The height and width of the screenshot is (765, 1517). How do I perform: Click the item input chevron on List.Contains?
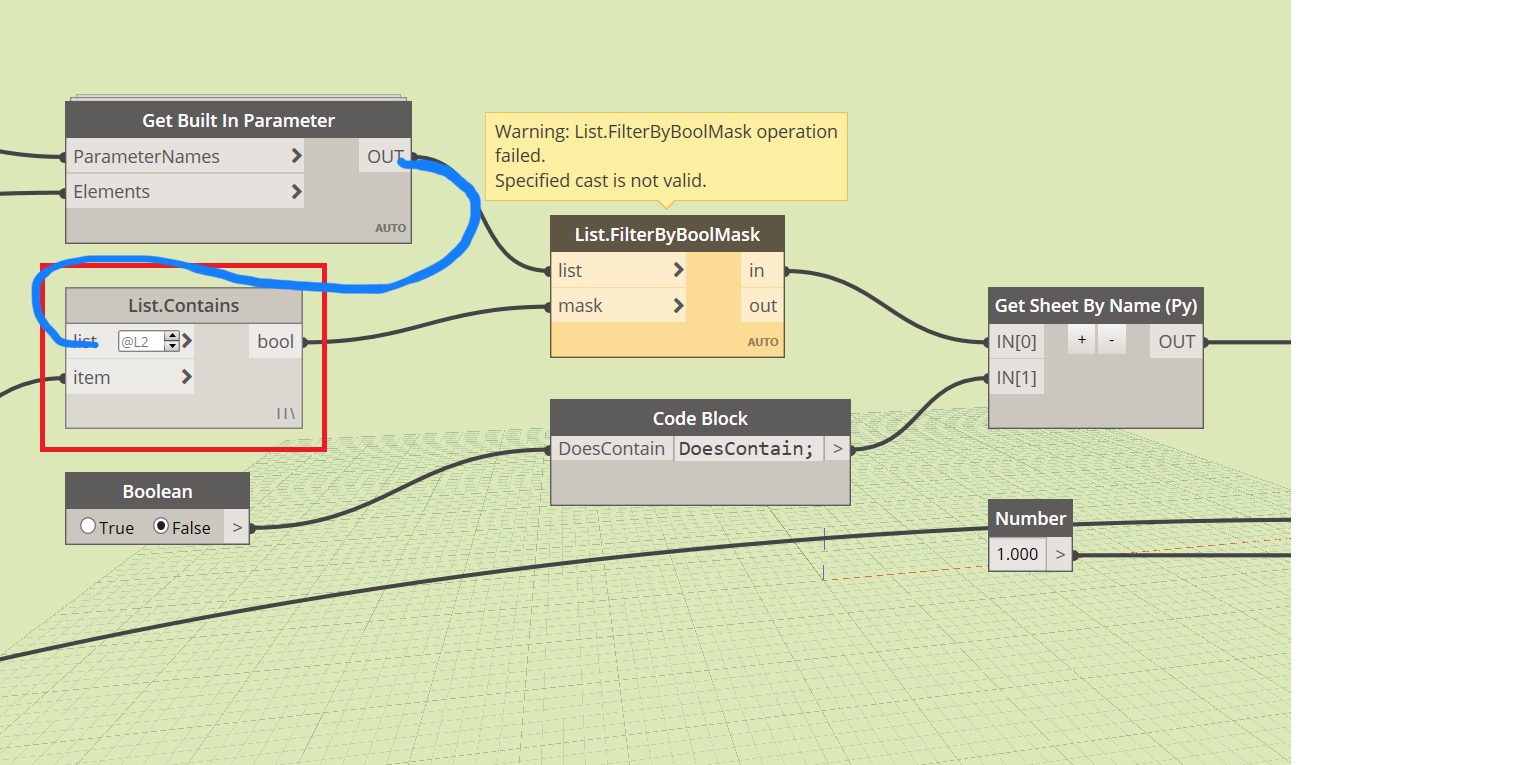click(187, 377)
